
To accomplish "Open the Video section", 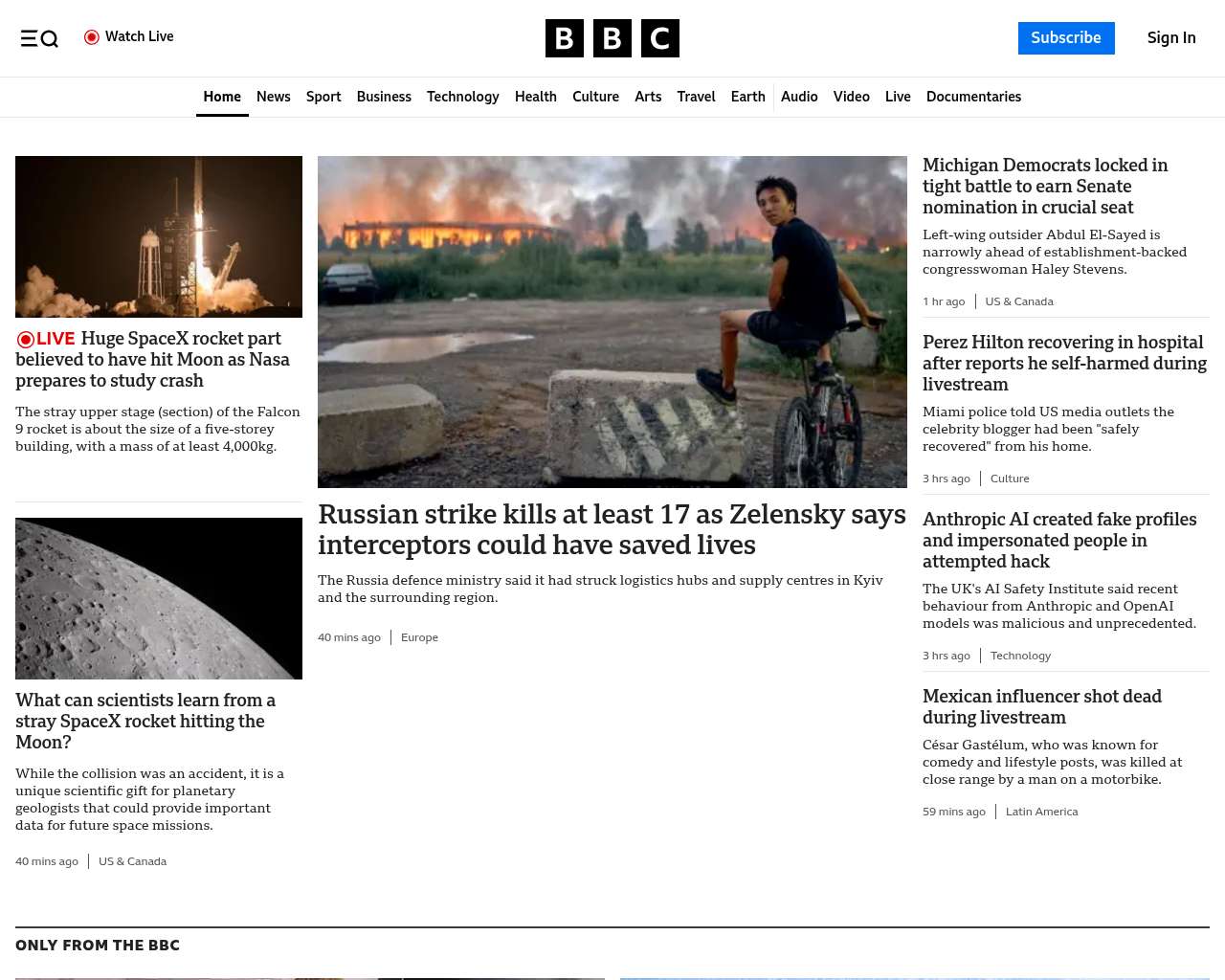I will (851, 97).
